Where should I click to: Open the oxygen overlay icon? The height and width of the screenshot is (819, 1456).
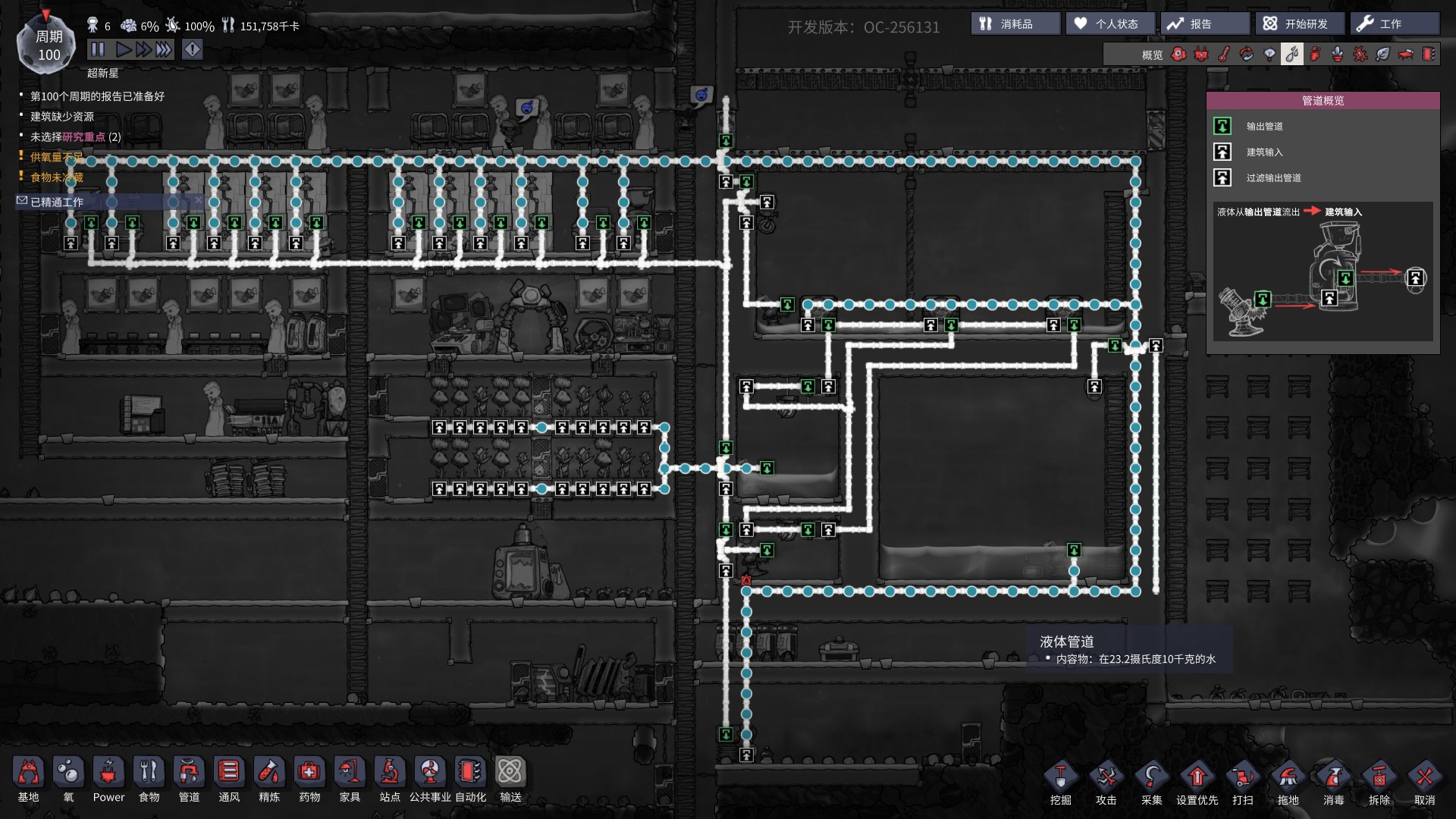(x=1178, y=54)
